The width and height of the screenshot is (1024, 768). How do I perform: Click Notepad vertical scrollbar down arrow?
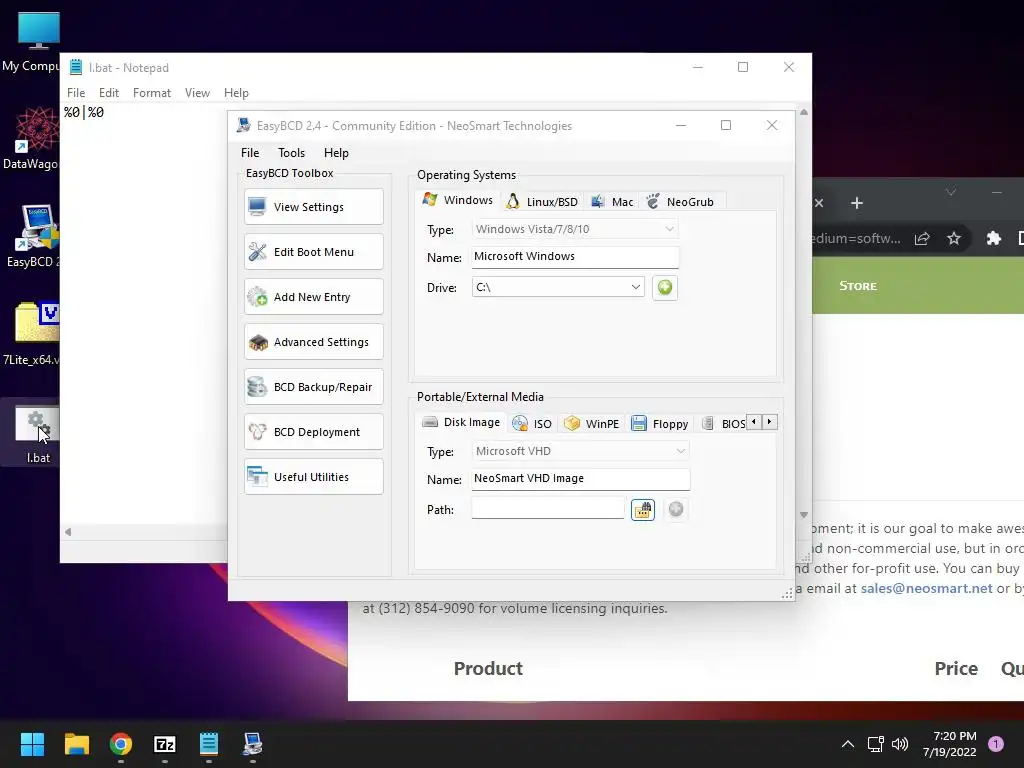[804, 515]
